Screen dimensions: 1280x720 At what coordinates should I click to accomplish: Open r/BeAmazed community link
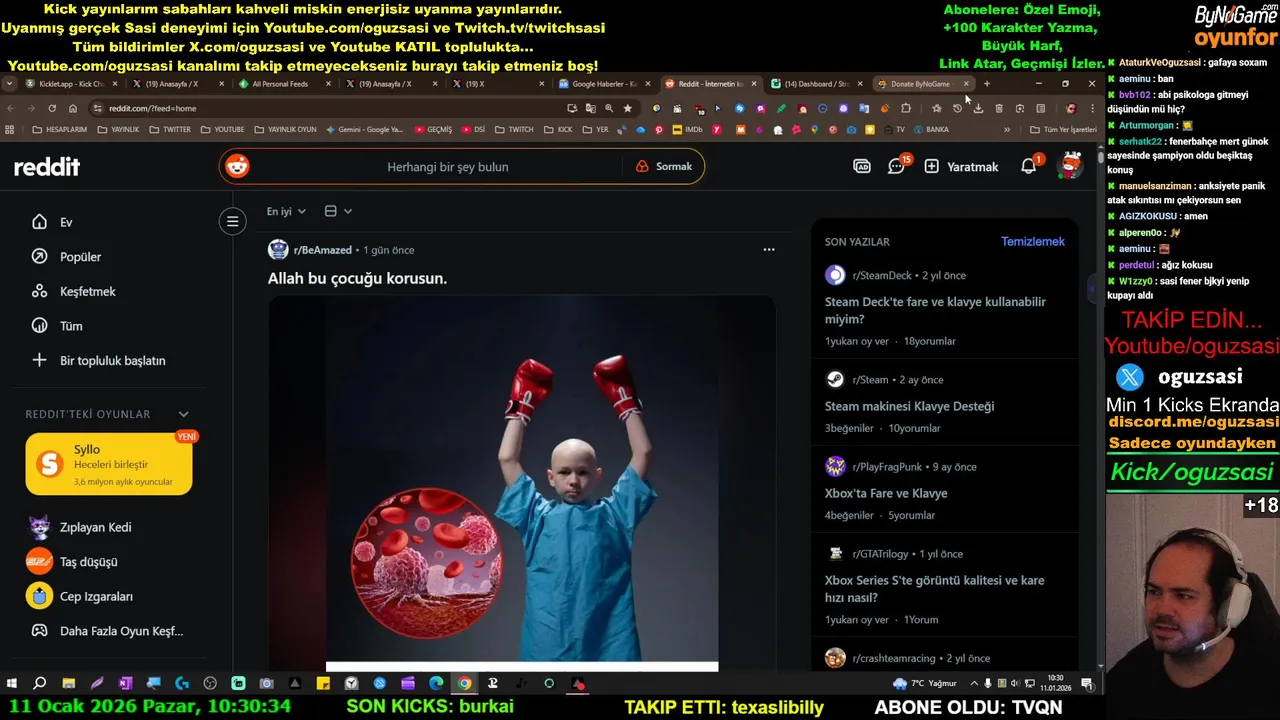tap(322, 250)
